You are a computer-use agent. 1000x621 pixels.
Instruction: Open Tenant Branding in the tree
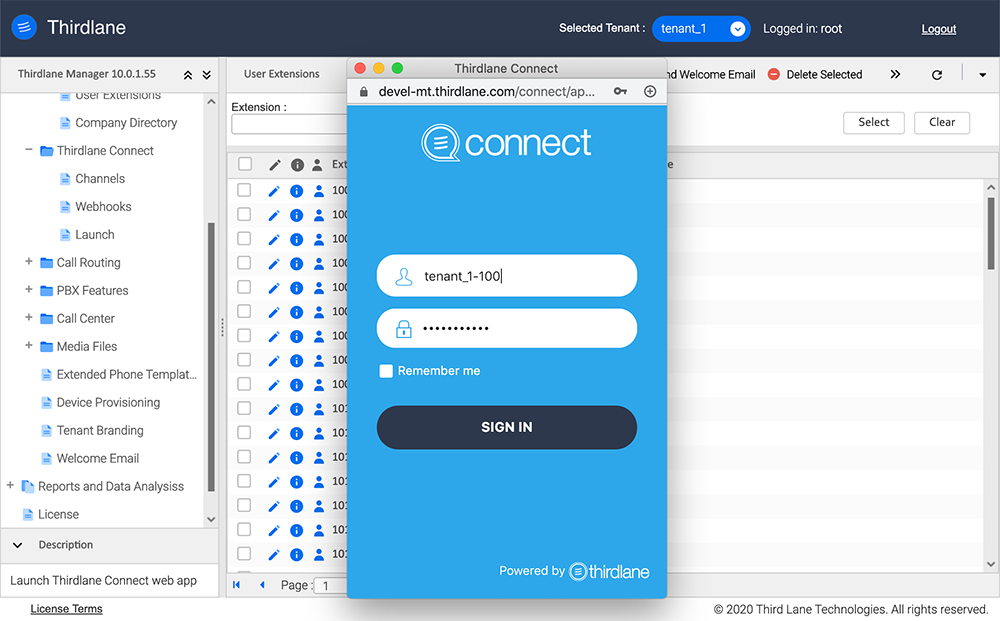(99, 430)
